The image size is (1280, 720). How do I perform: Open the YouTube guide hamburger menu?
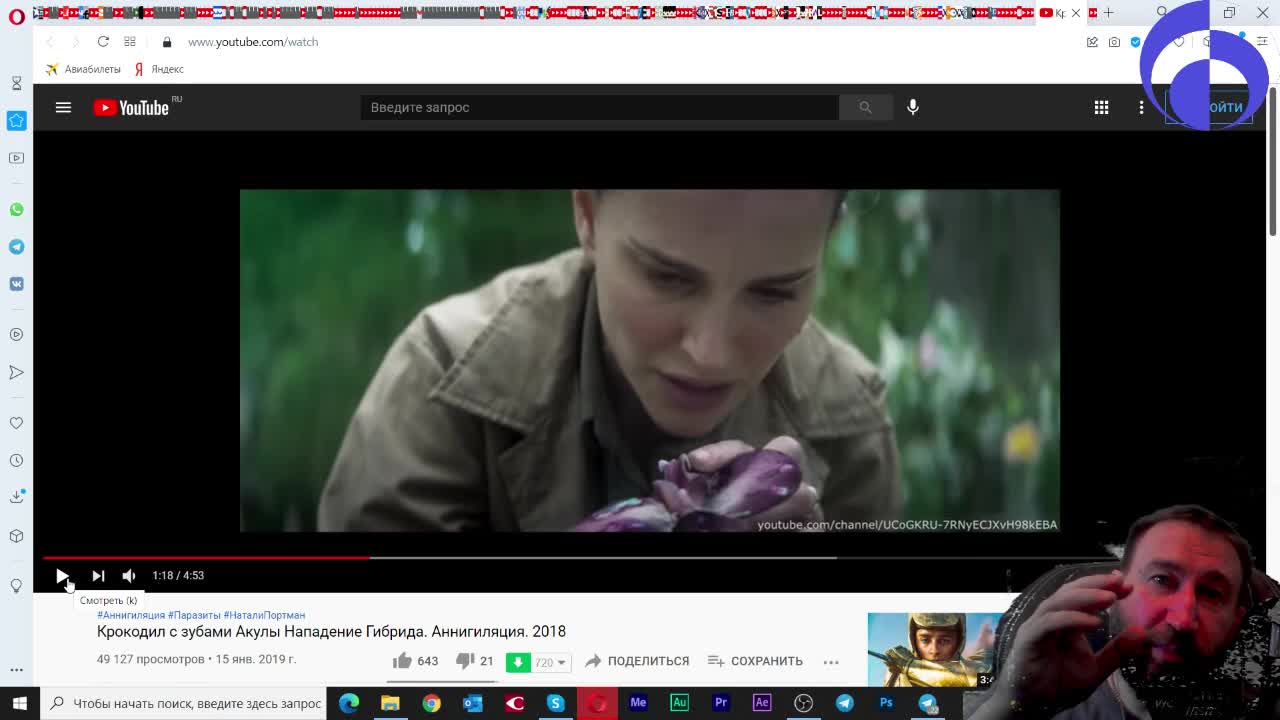63,107
